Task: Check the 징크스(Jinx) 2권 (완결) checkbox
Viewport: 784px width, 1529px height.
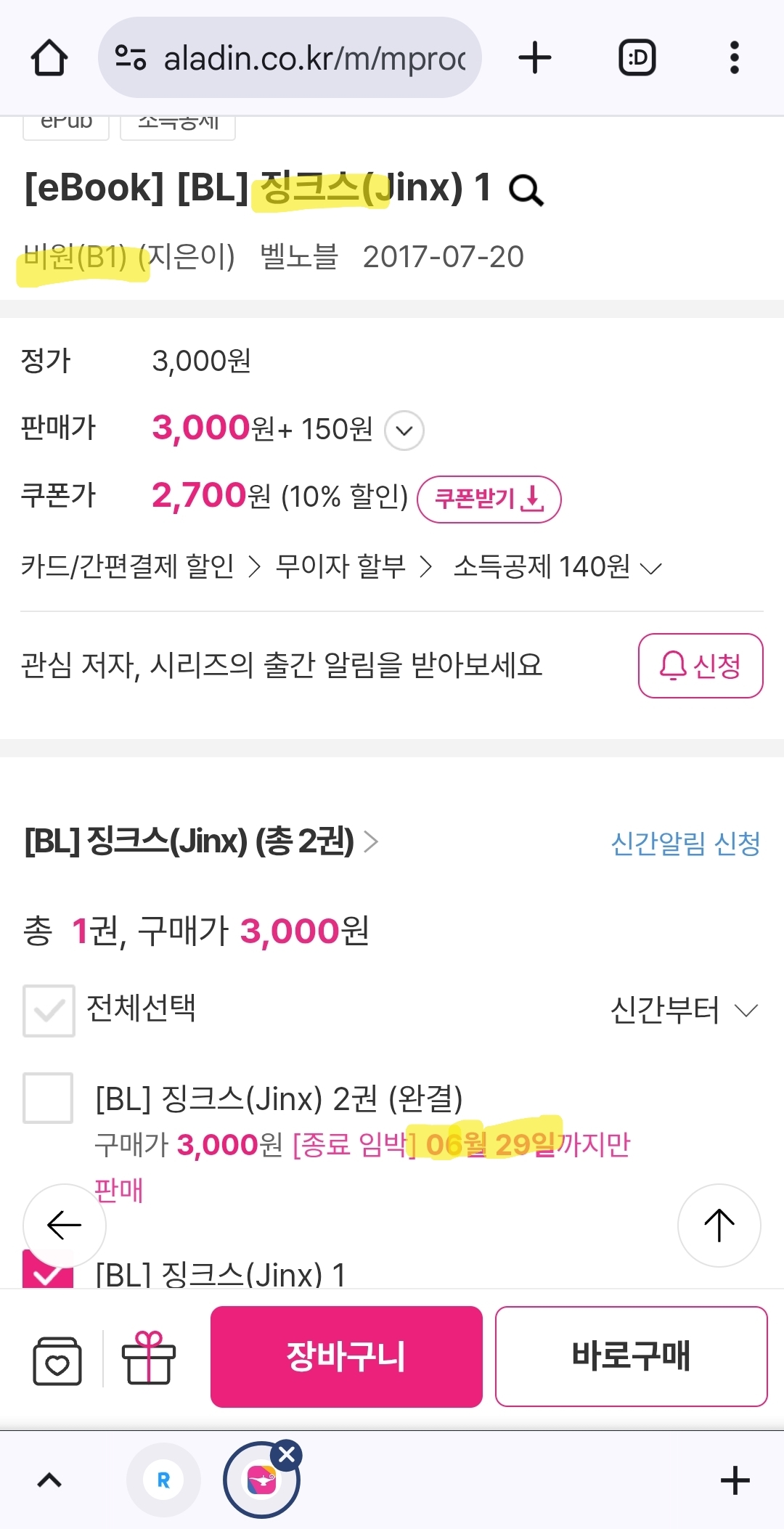Action: pyautogui.click(x=48, y=1098)
